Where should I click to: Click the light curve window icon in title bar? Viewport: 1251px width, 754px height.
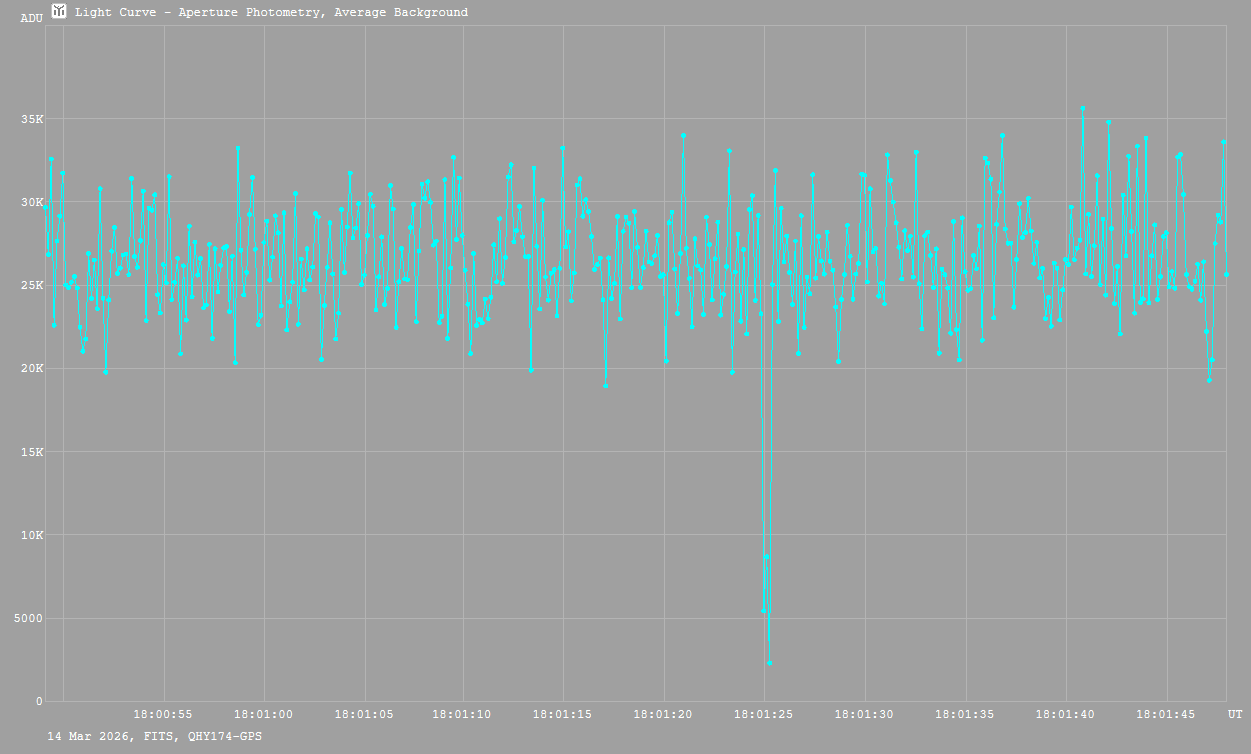59,12
